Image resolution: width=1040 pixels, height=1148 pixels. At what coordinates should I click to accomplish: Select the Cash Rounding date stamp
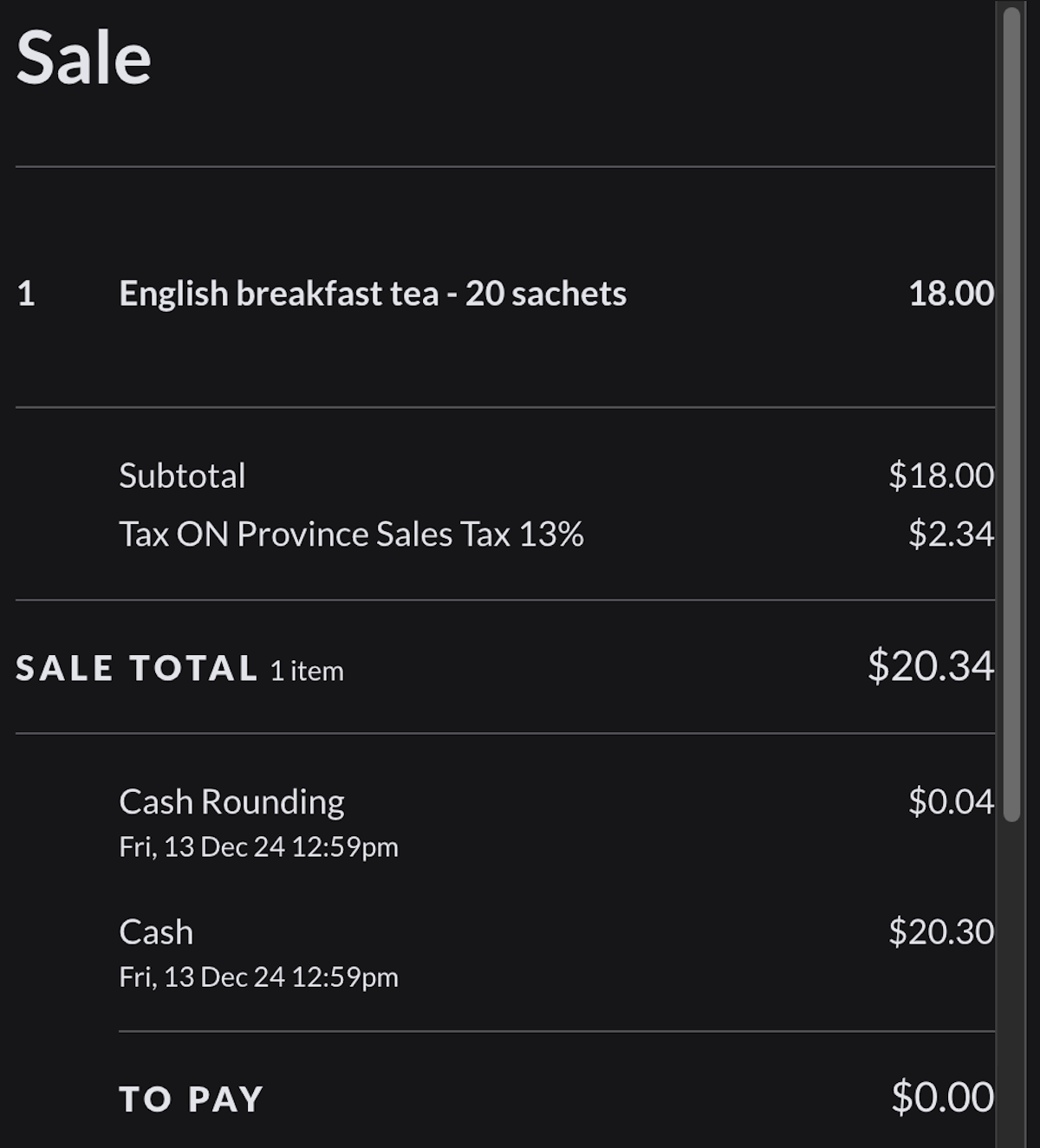click(258, 846)
